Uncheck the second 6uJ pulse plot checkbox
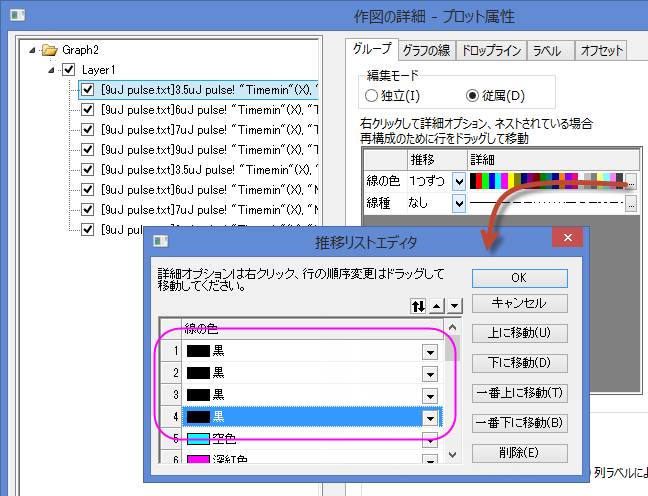The width and height of the screenshot is (648, 496). (88, 189)
